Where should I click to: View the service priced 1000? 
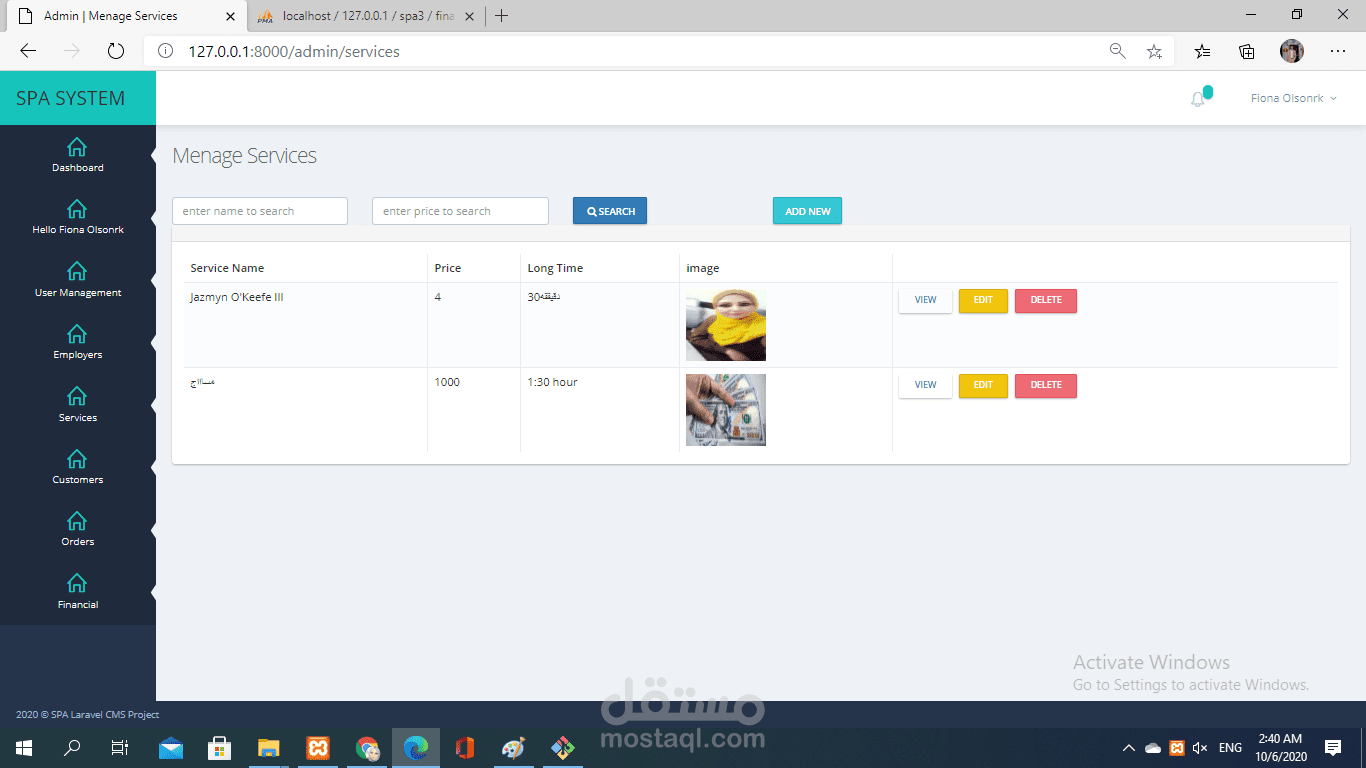[x=925, y=385]
